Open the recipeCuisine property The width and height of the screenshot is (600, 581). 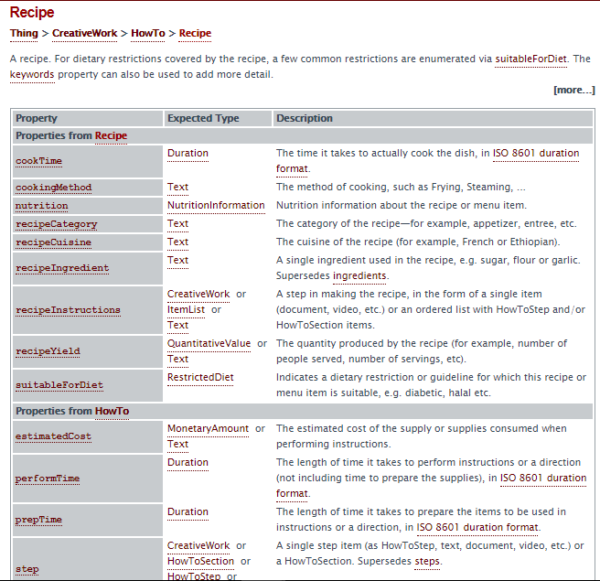pyautogui.click(x=54, y=243)
